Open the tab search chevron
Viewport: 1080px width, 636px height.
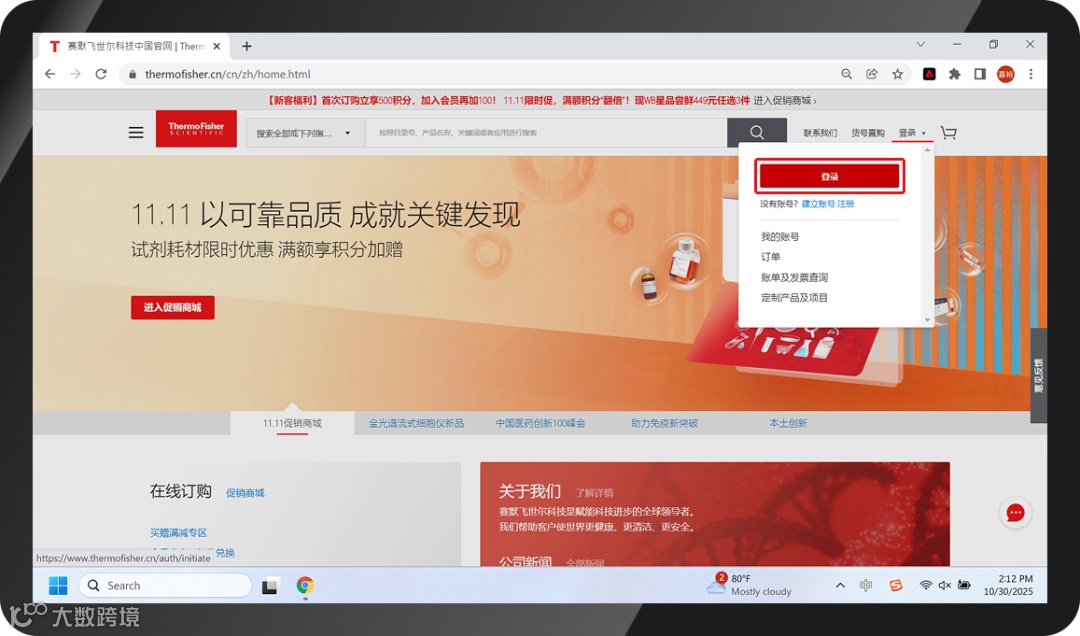click(921, 44)
